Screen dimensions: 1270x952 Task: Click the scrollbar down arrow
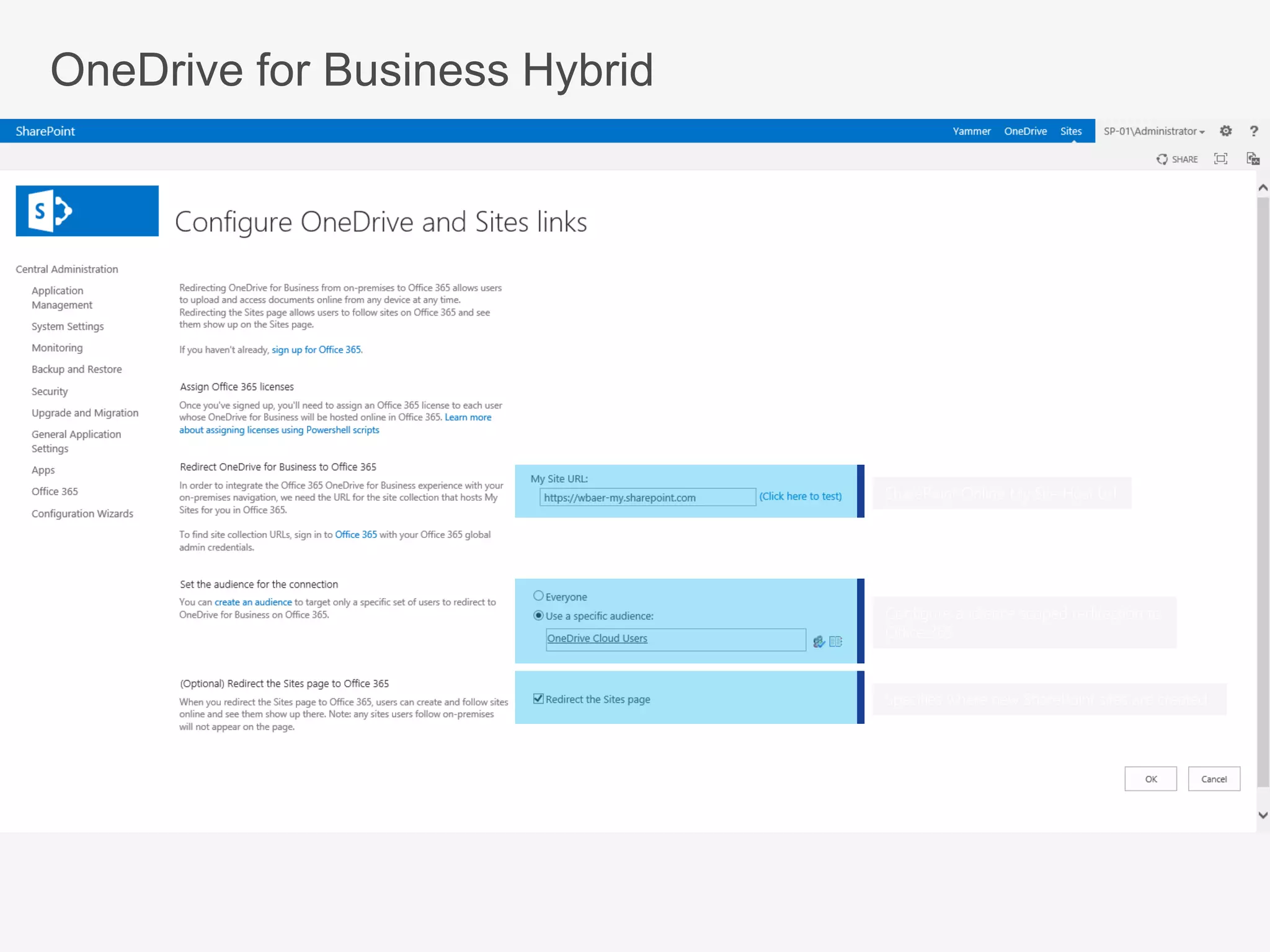tap(1263, 815)
